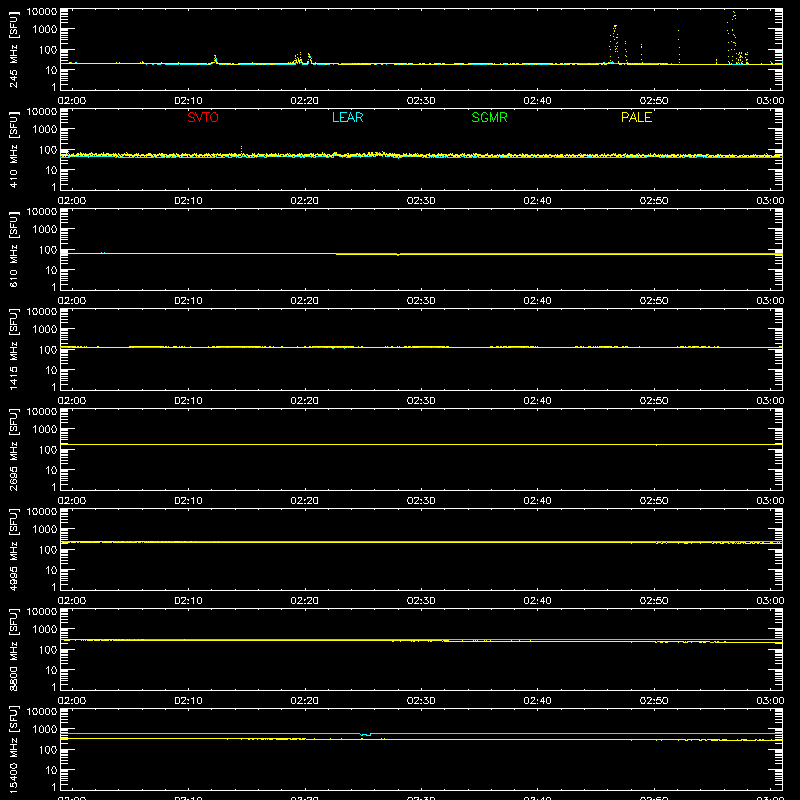Click the 100 y-axis value on 610 MHz plot
Screen dimensions: 800x800
coord(48,250)
